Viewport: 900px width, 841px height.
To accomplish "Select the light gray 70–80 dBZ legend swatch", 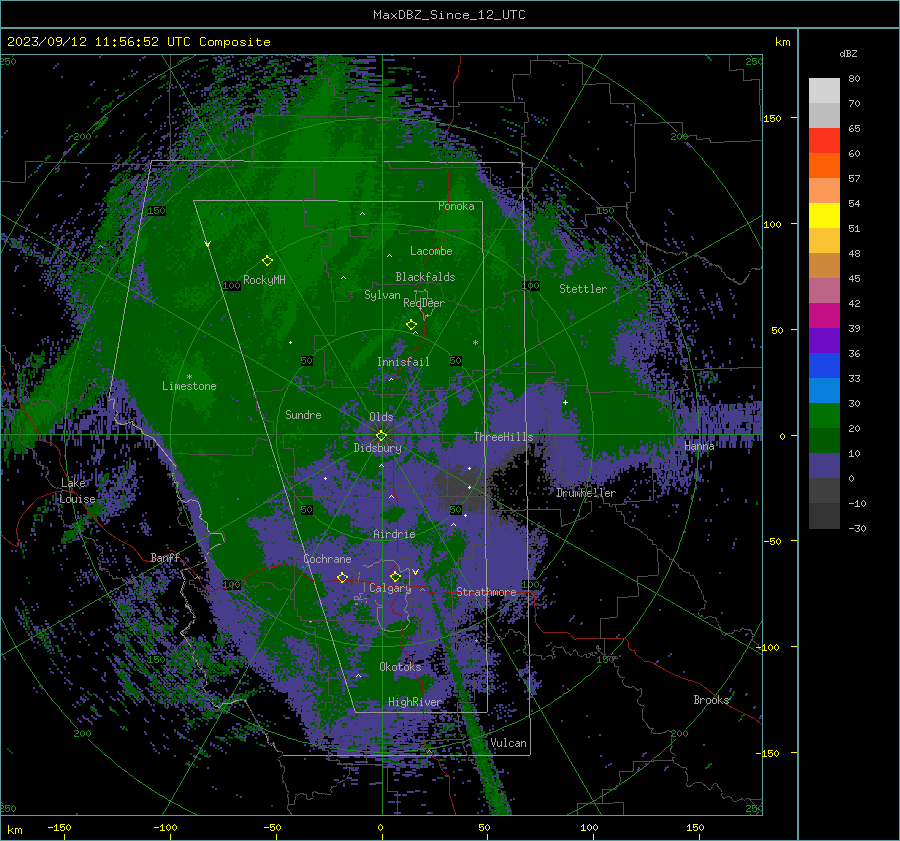I will click(x=824, y=91).
